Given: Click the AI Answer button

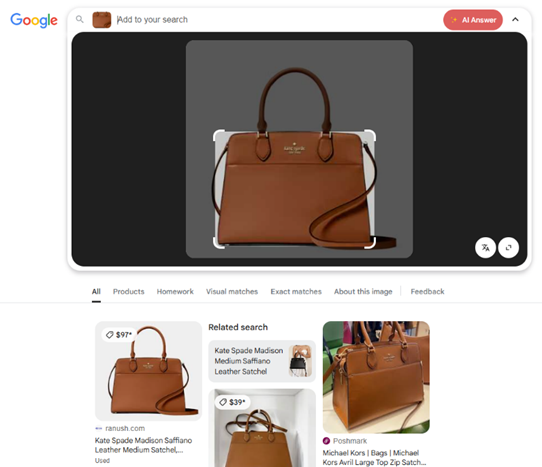Looking at the screenshot, I should (x=473, y=20).
